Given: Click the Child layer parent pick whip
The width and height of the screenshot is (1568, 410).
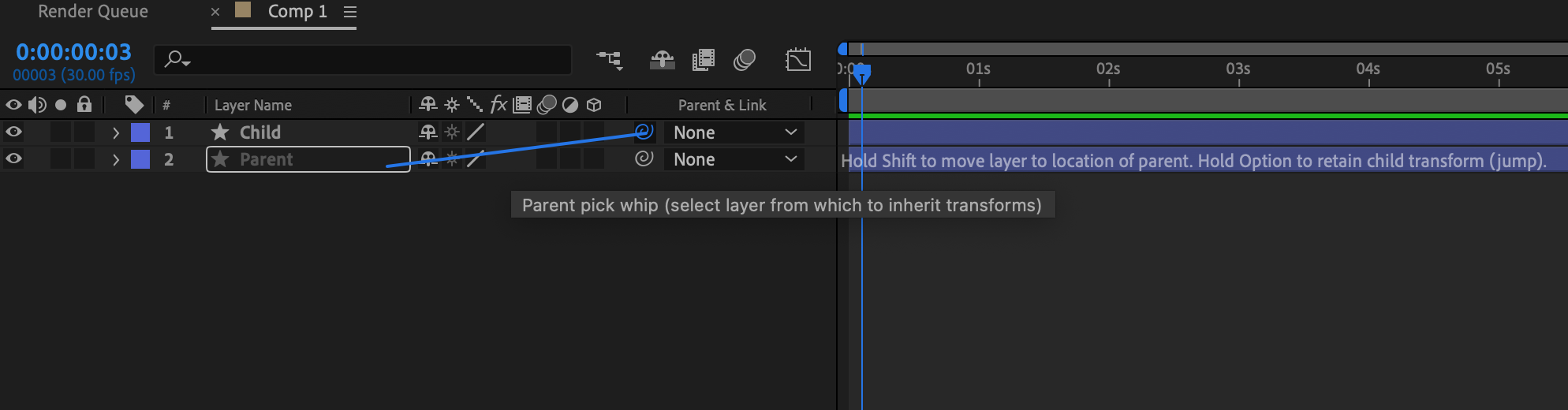Looking at the screenshot, I should (644, 132).
